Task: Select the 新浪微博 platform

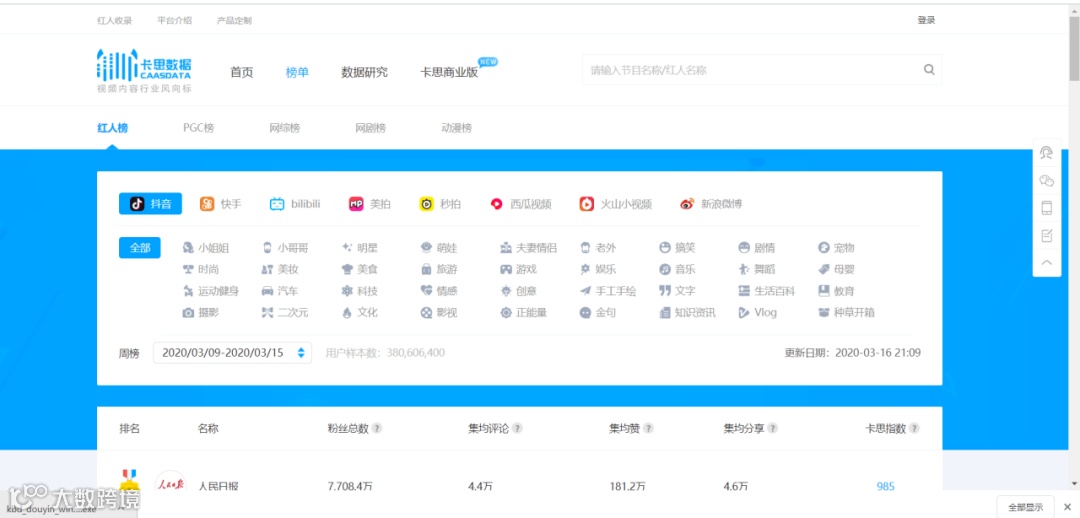Action: 711,204
